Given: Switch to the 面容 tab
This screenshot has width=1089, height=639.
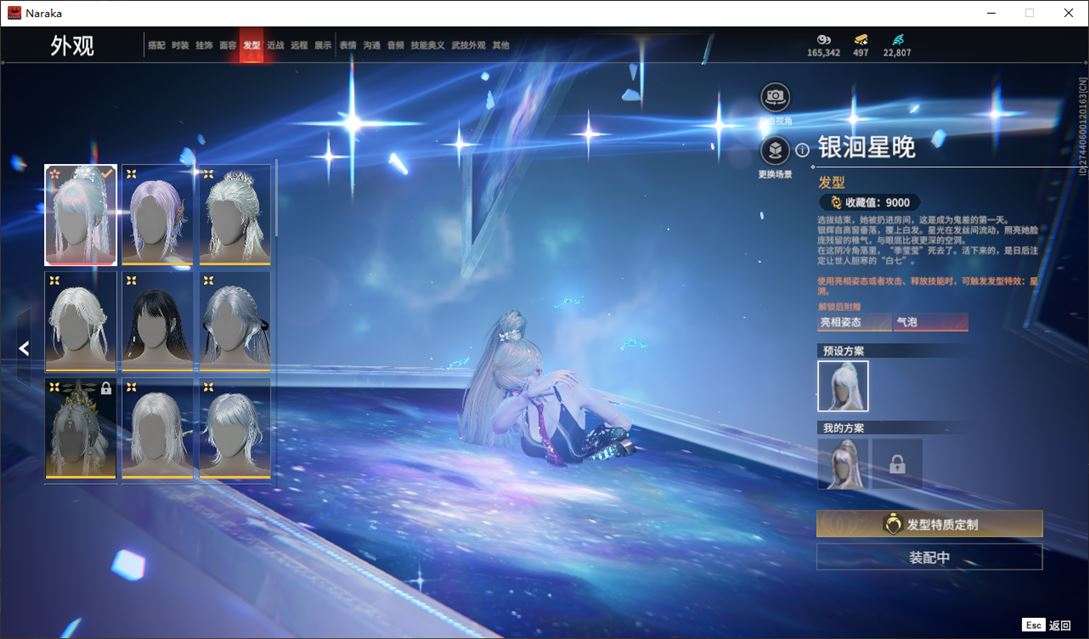Looking at the screenshot, I should coord(228,45).
